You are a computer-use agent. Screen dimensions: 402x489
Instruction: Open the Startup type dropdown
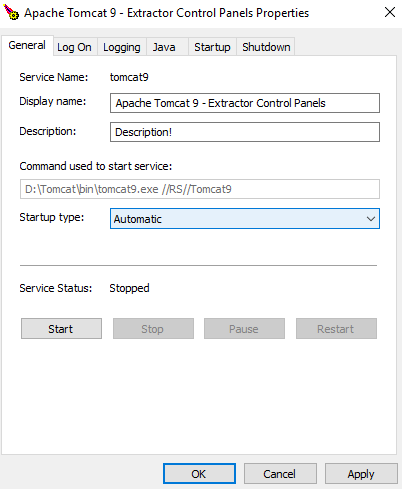245,219
